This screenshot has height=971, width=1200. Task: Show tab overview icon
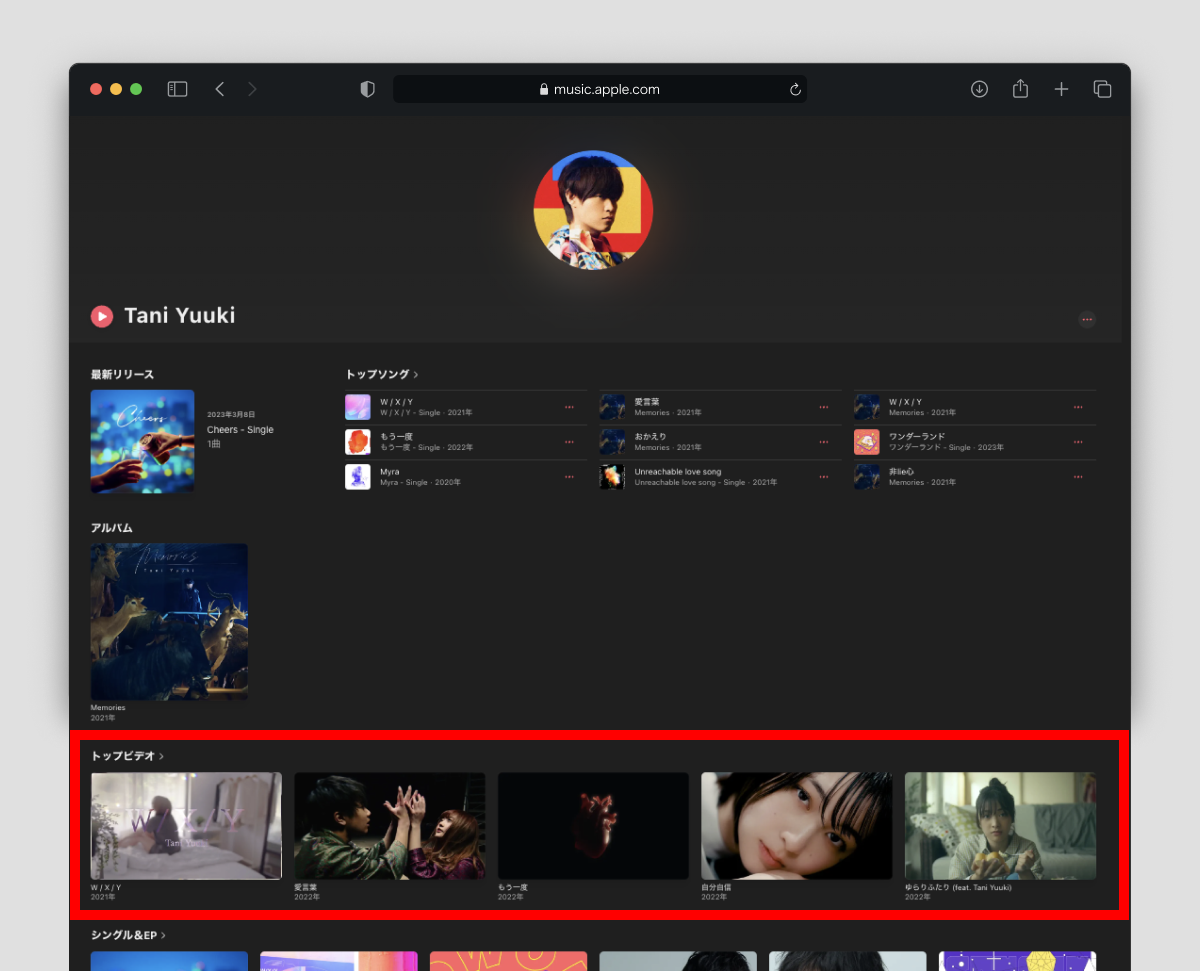1102,89
